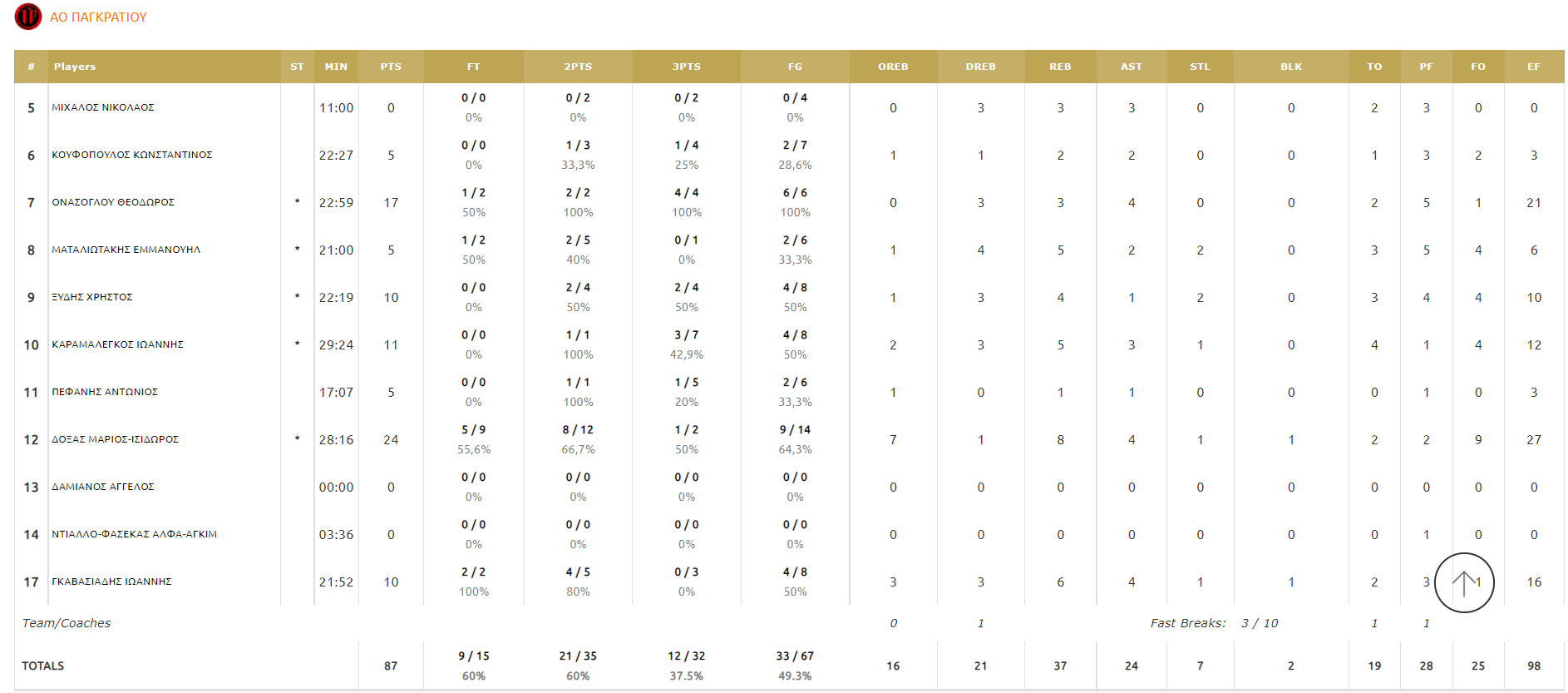Click the EF column header
The image size is (1568, 693).
coord(1533,67)
